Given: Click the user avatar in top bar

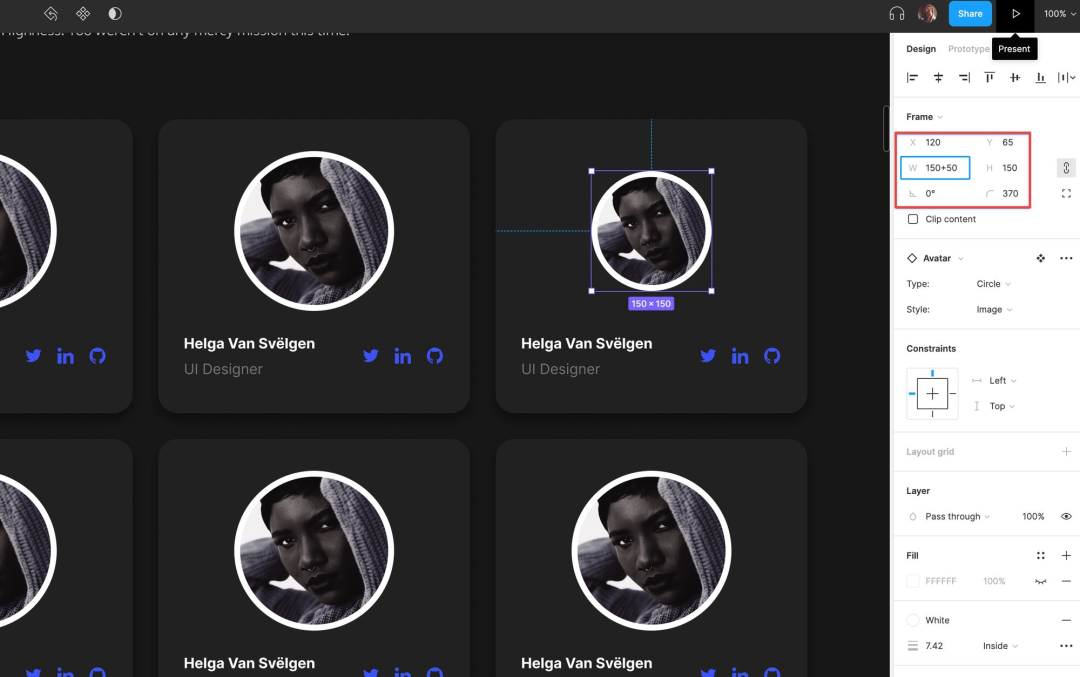Looking at the screenshot, I should coord(927,14).
